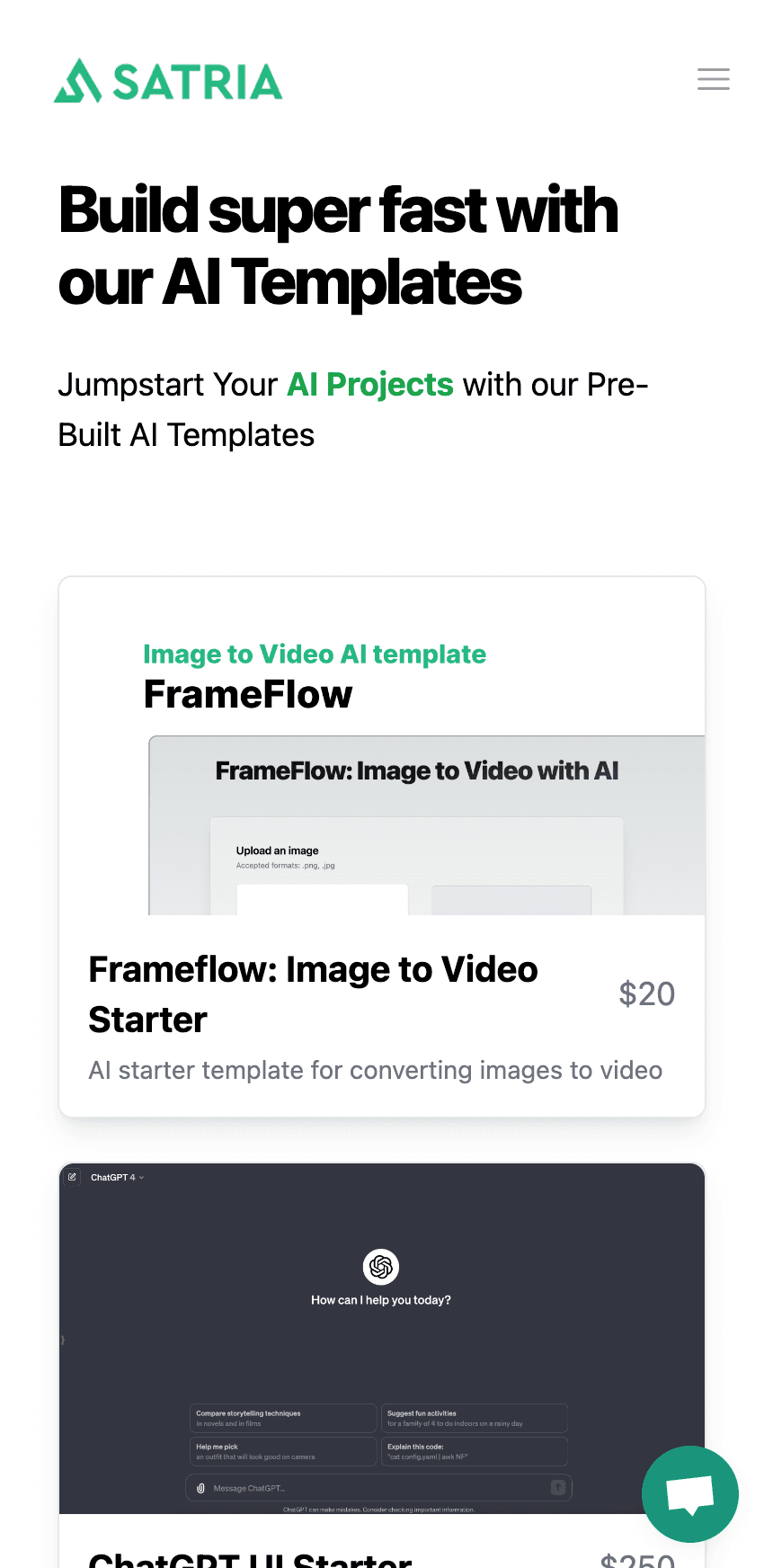Select the 'Suggest fun activities' suggestion
Viewport: 764px width, 1568px height.
tap(475, 1418)
